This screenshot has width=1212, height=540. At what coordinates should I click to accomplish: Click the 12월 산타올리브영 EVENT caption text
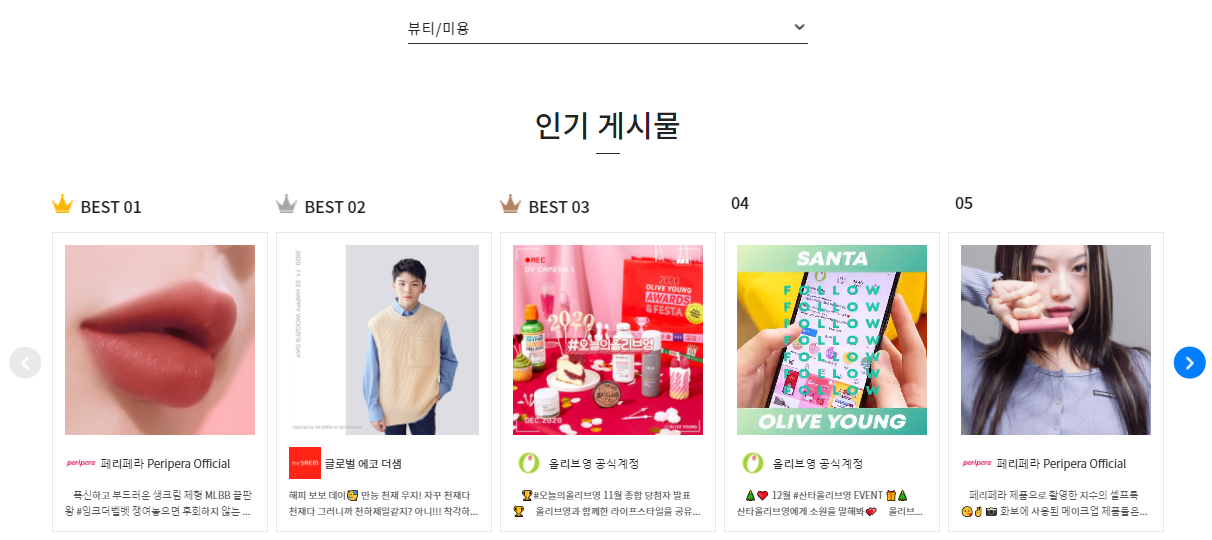click(x=827, y=495)
